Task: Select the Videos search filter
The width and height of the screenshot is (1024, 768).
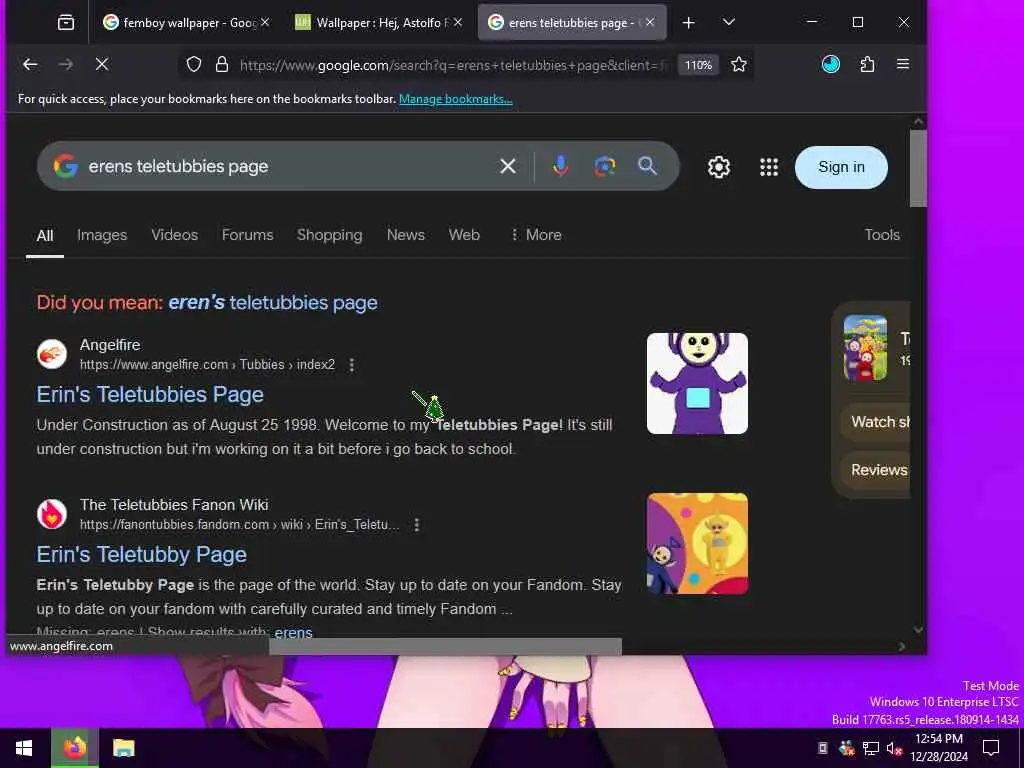Action: point(174,235)
